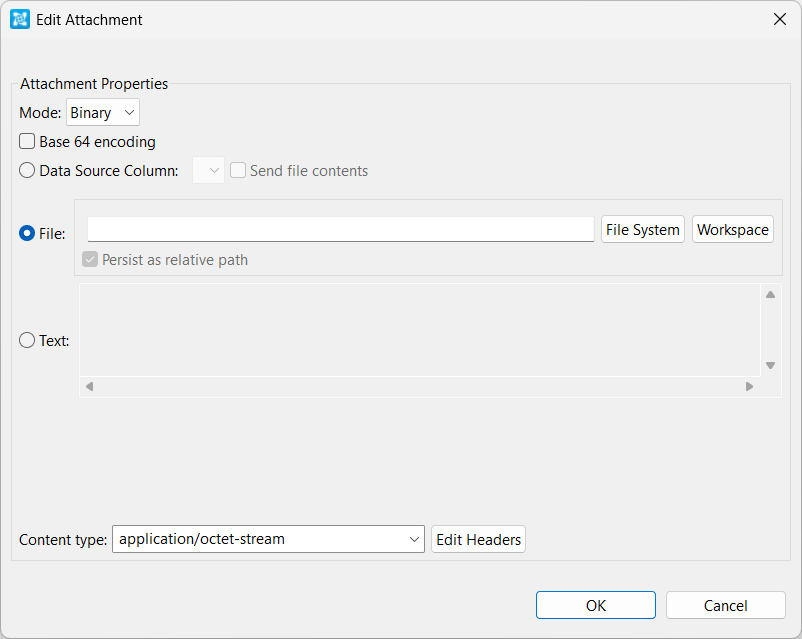Screen dimensions: 802x639
Task: Open the Mode dropdown showing Binary
Action: tap(103, 112)
